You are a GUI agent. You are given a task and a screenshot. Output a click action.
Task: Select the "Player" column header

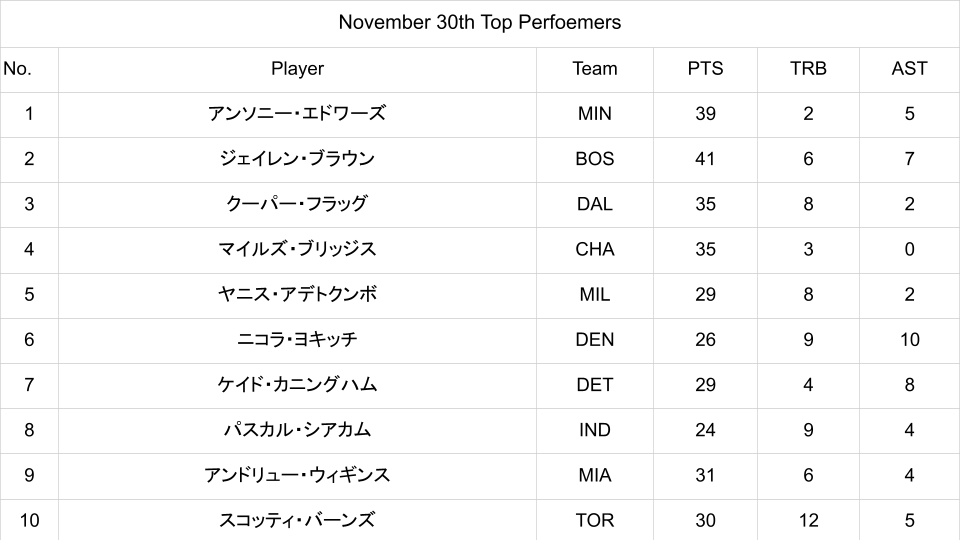pos(297,69)
